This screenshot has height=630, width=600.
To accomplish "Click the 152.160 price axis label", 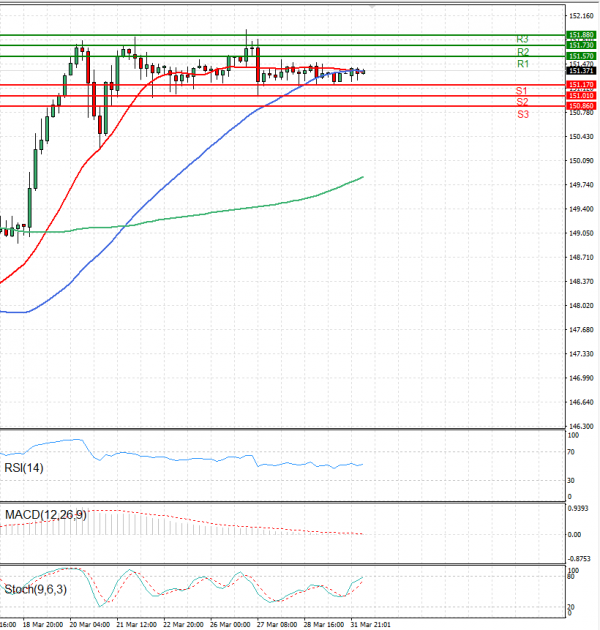I will pyautogui.click(x=581, y=16).
